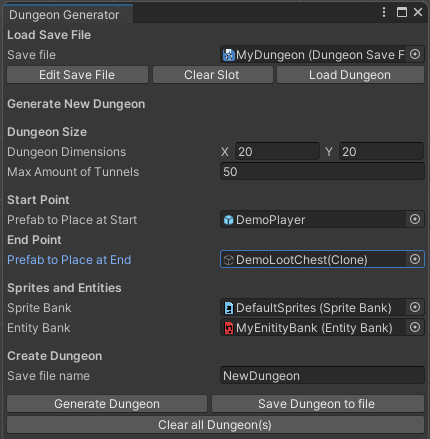Open object picker for Entity Bank field
This screenshot has width=430, height=439.
pos(415,327)
